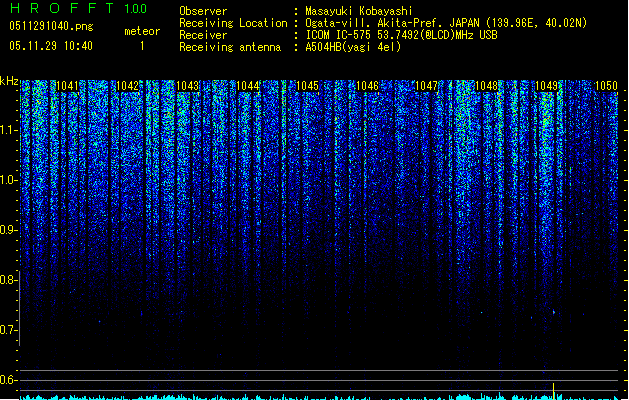Screen dimensions: 629x400
Task: Click the kHz axis unit label
Action: click(10, 81)
